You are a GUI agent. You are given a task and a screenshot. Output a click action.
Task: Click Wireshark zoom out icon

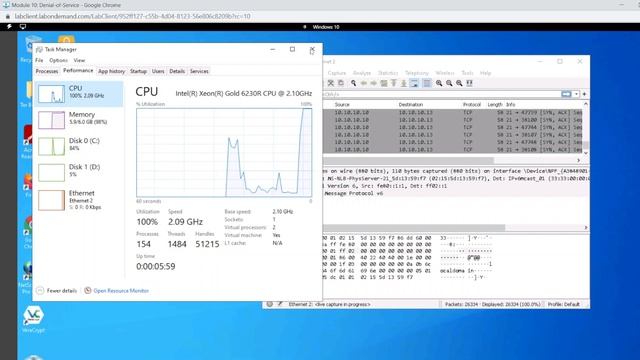pyautogui.click(x=449, y=83)
